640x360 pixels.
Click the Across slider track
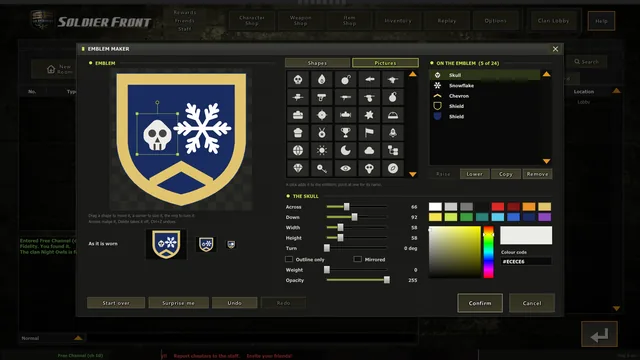tap(357, 207)
